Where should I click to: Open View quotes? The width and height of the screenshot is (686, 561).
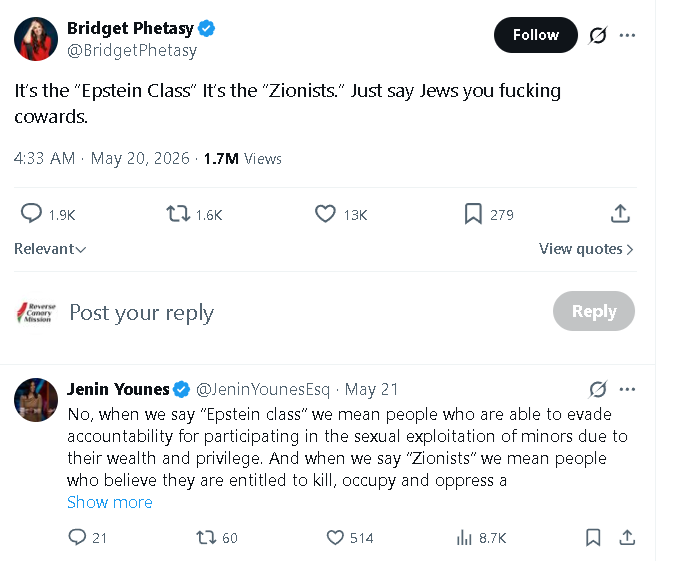586,249
